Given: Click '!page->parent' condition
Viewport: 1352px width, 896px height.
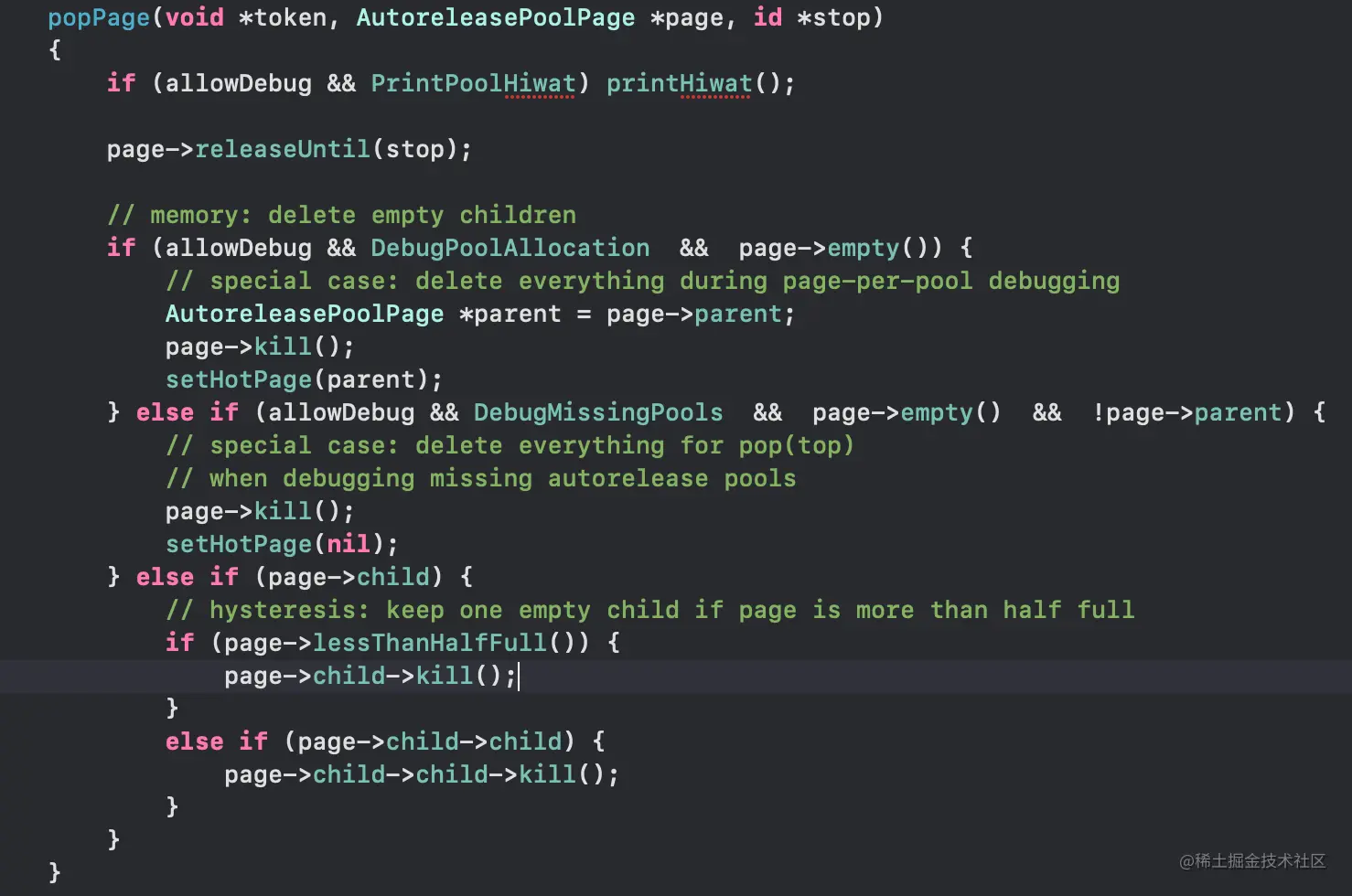Looking at the screenshot, I should coord(1188,412).
